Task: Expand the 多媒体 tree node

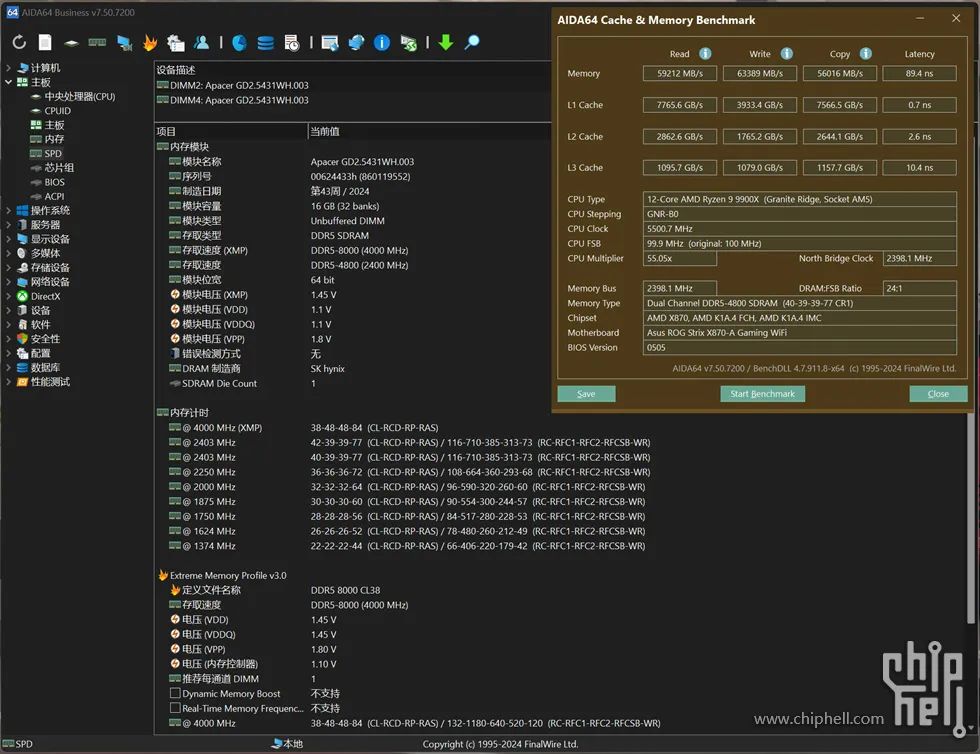Action: [x=8, y=253]
